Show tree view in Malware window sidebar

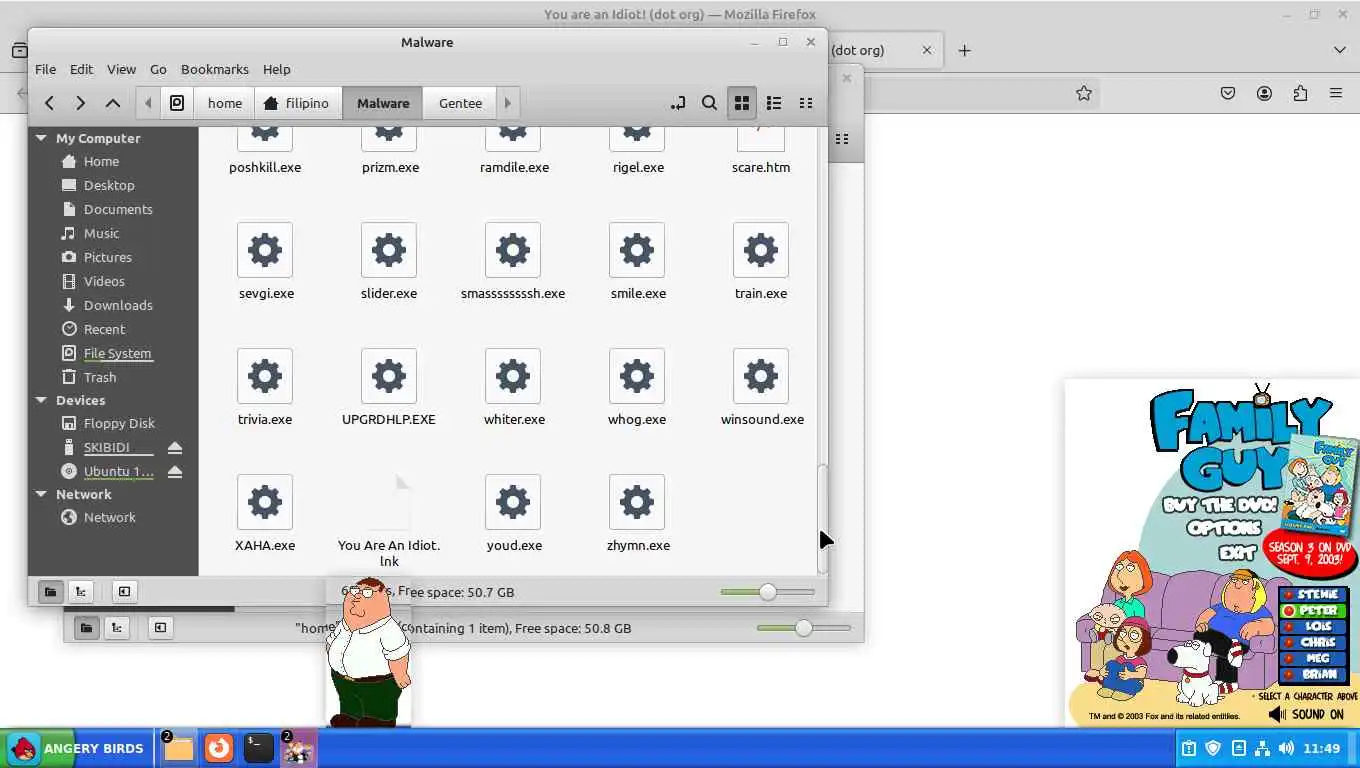[x=81, y=592]
